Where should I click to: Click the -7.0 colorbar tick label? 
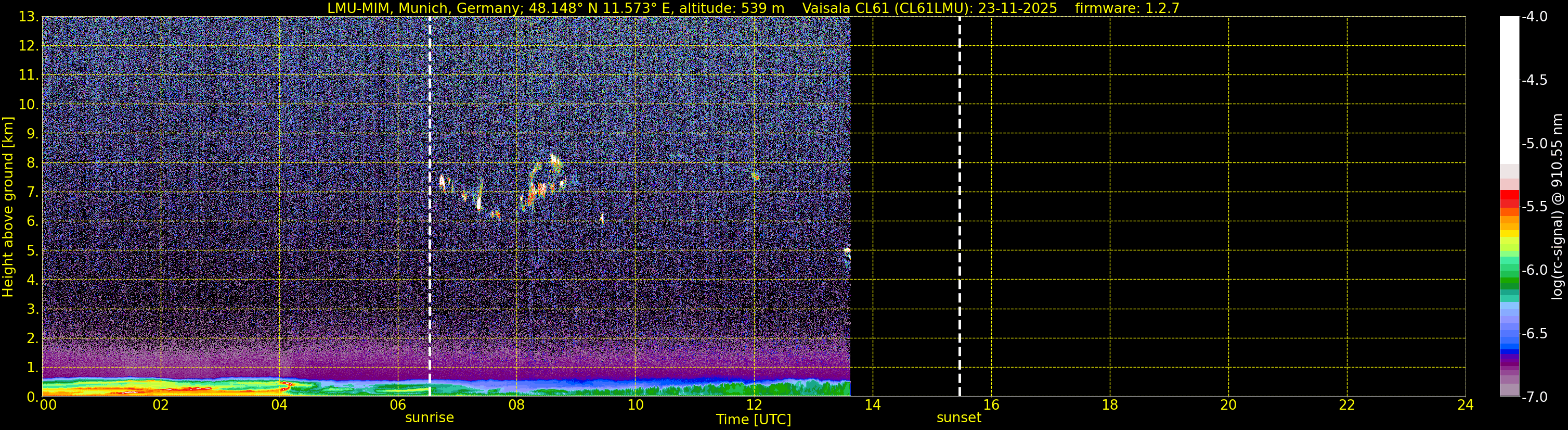click(x=1534, y=397)
